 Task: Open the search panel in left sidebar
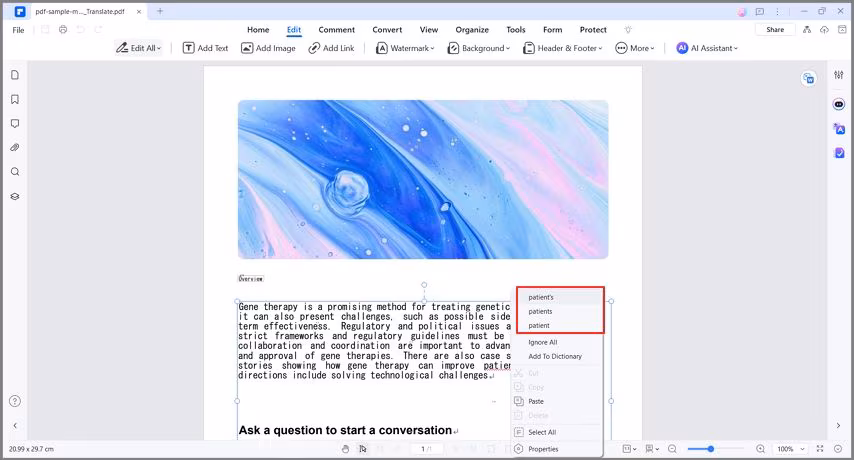click(x=15, y=172)
